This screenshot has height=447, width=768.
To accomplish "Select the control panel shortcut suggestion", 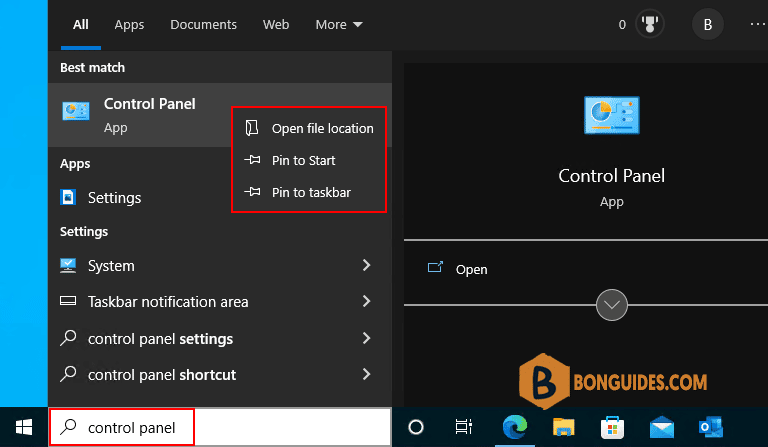I will (220, 374).
